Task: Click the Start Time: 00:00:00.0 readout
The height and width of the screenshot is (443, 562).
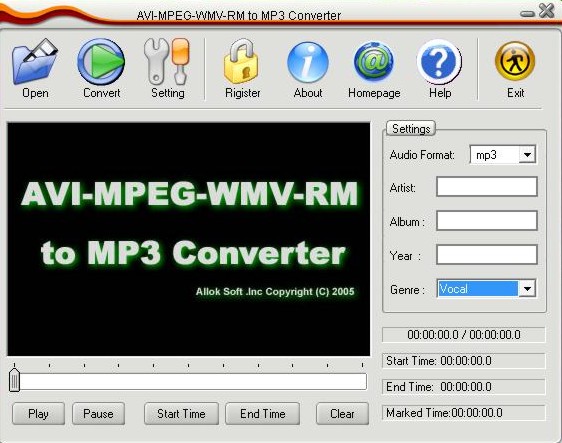Action: pos(464,361)
